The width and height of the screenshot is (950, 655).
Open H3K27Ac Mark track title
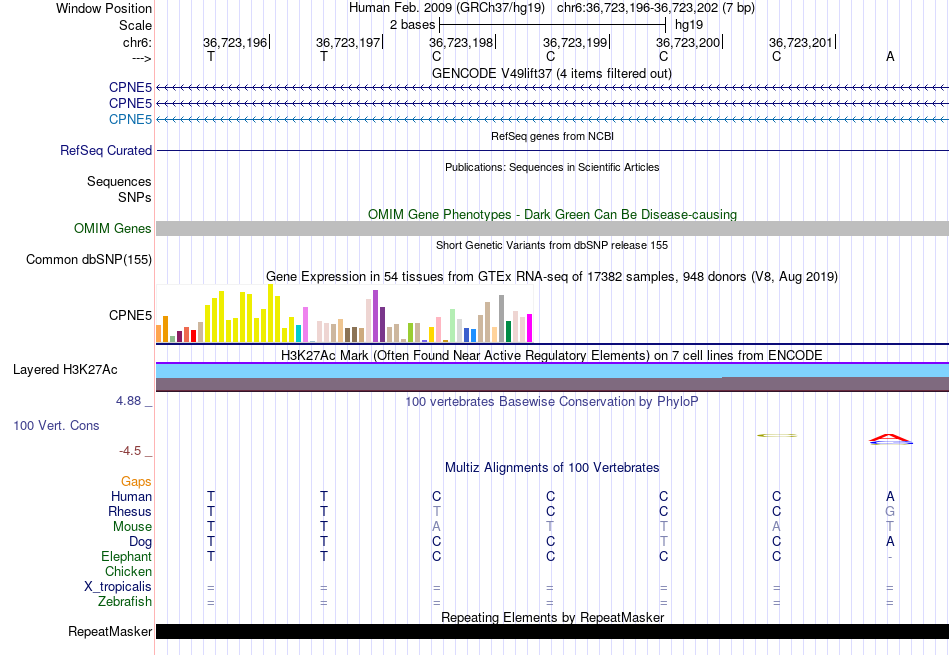click(551, 355)
